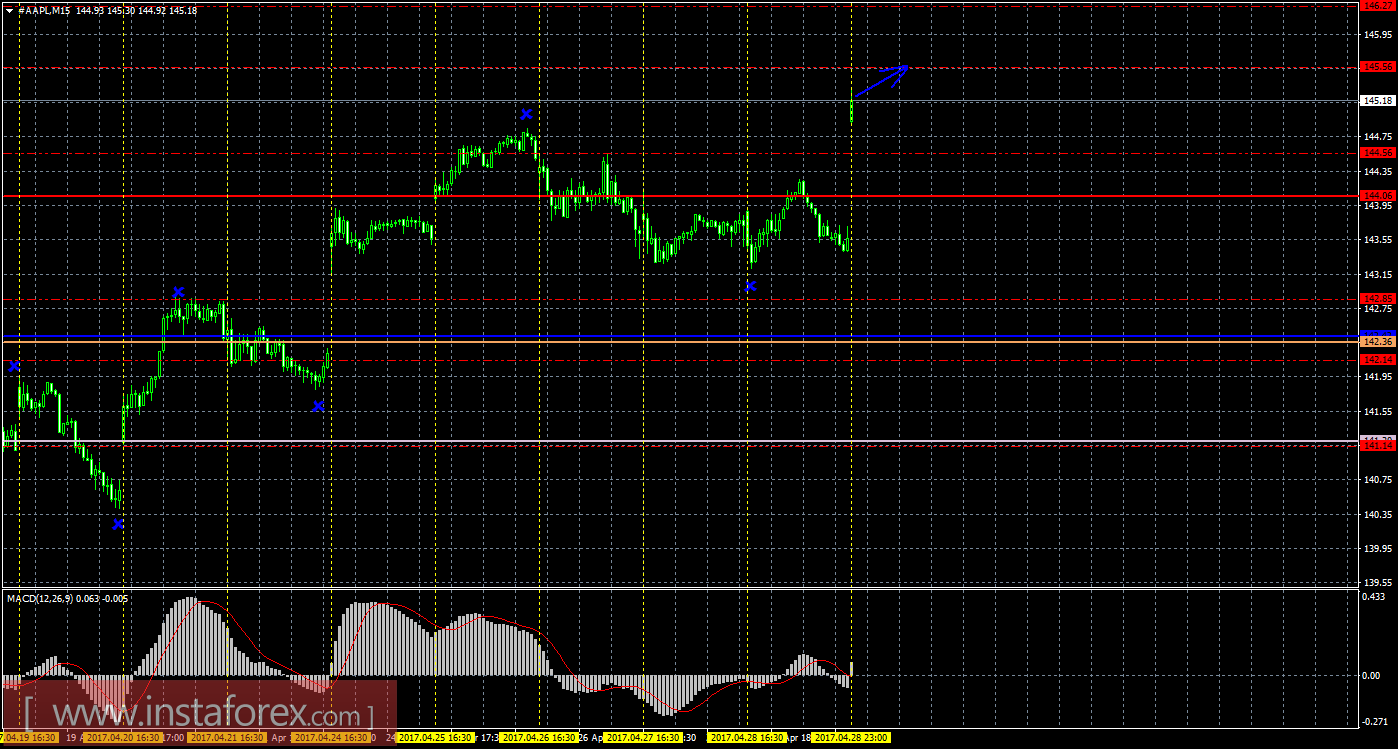Click the 2017.04.26 16:30 date label
Viewport: 1398px width, 749px height.
[x=539, y=738]
